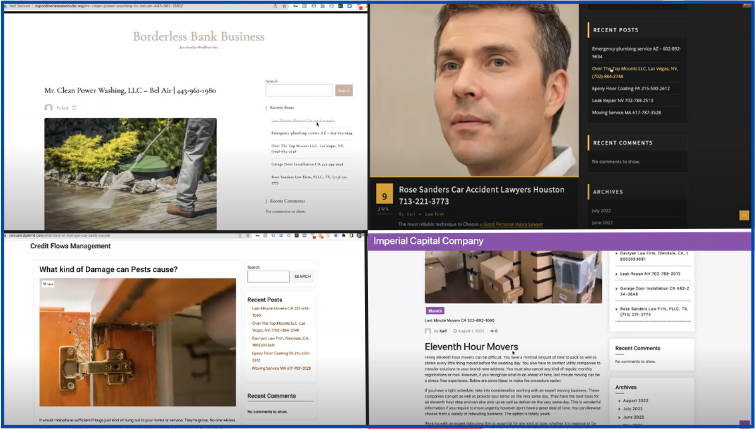Open Epoxy Floor Coating PA on Credit Flows Management

pos(281,357)
